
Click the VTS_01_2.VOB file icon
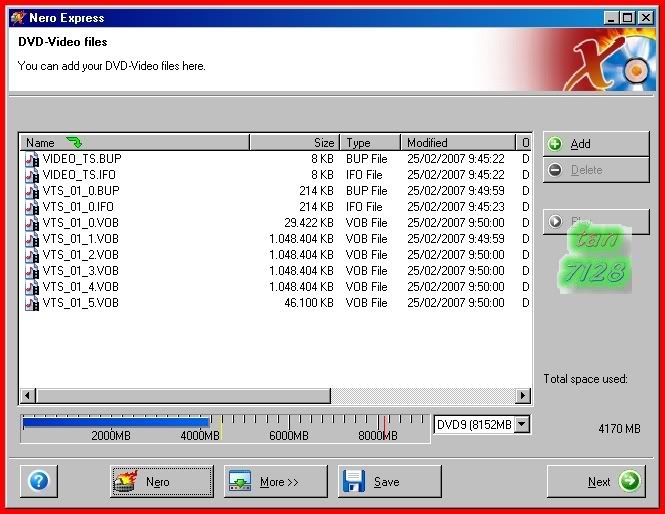pyautogui.click(x=32, y=255)
